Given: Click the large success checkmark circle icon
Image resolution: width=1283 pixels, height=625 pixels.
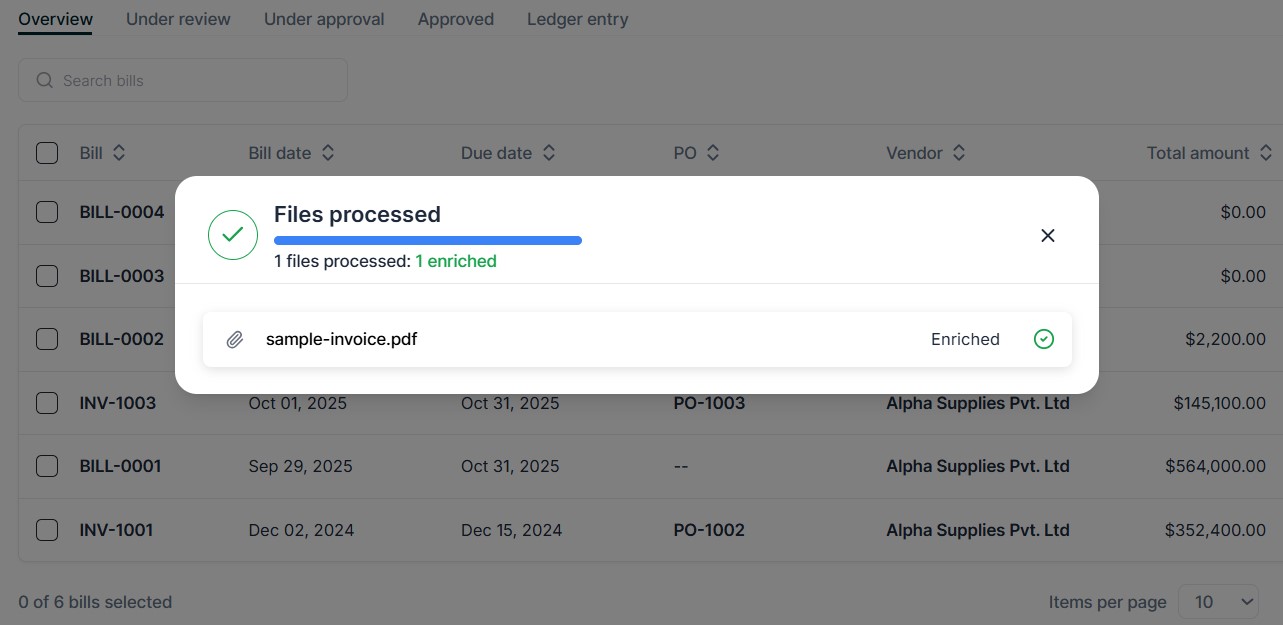Looking at the screenshot, I should tap(232, 235).
